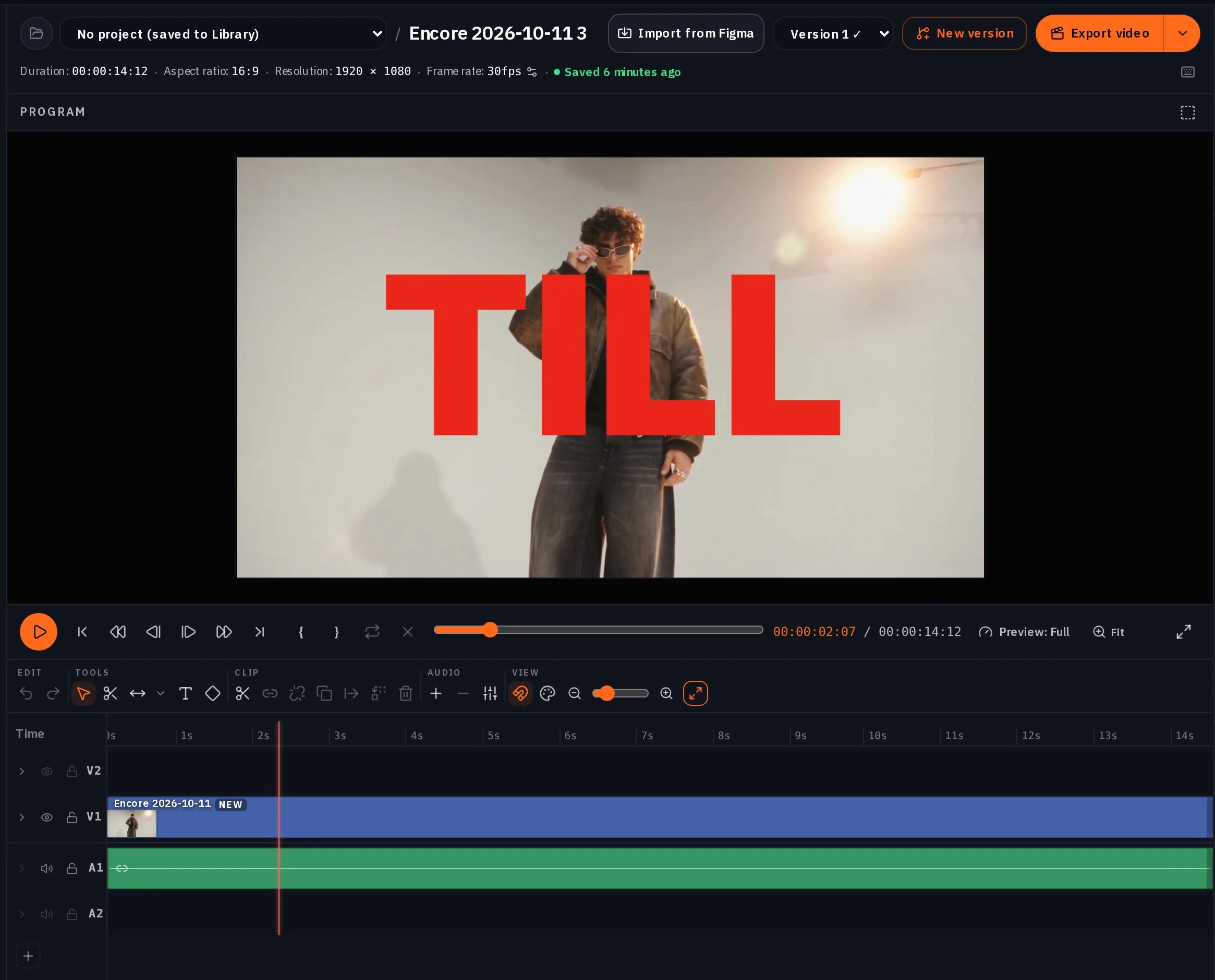Play the video
Image resolution: width=1215 pixels, height=980 pixels.
pos(39,632)
